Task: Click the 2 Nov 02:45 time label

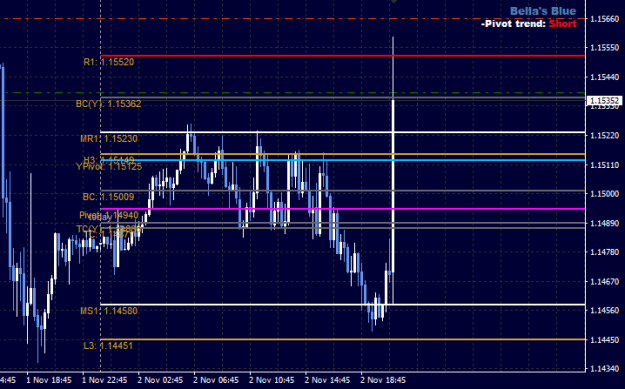Action: (x=161, y=380)
